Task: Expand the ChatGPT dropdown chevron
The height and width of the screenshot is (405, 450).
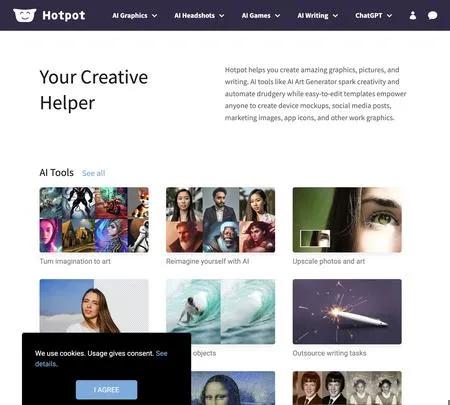Action: coord(389,16)
